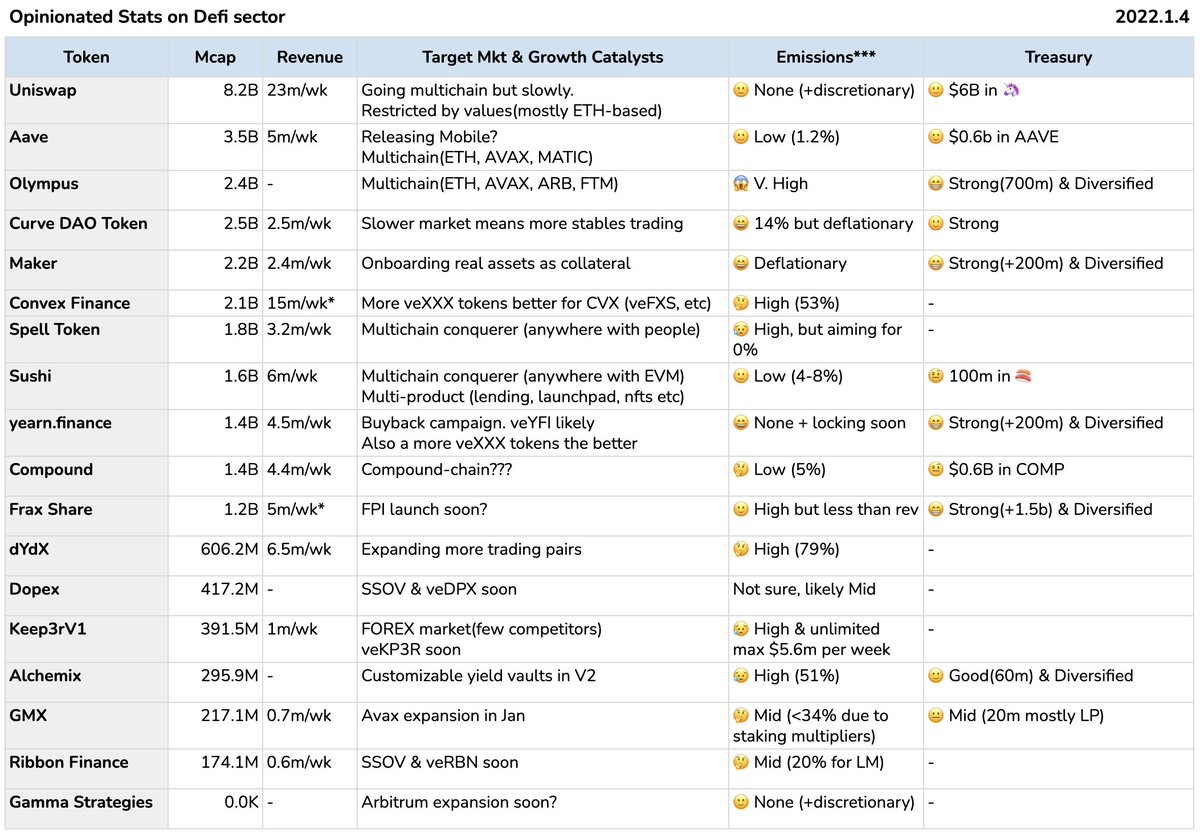
Task: Click the Mcap column header
Action: pyautogui.click(x=216, y=57)
